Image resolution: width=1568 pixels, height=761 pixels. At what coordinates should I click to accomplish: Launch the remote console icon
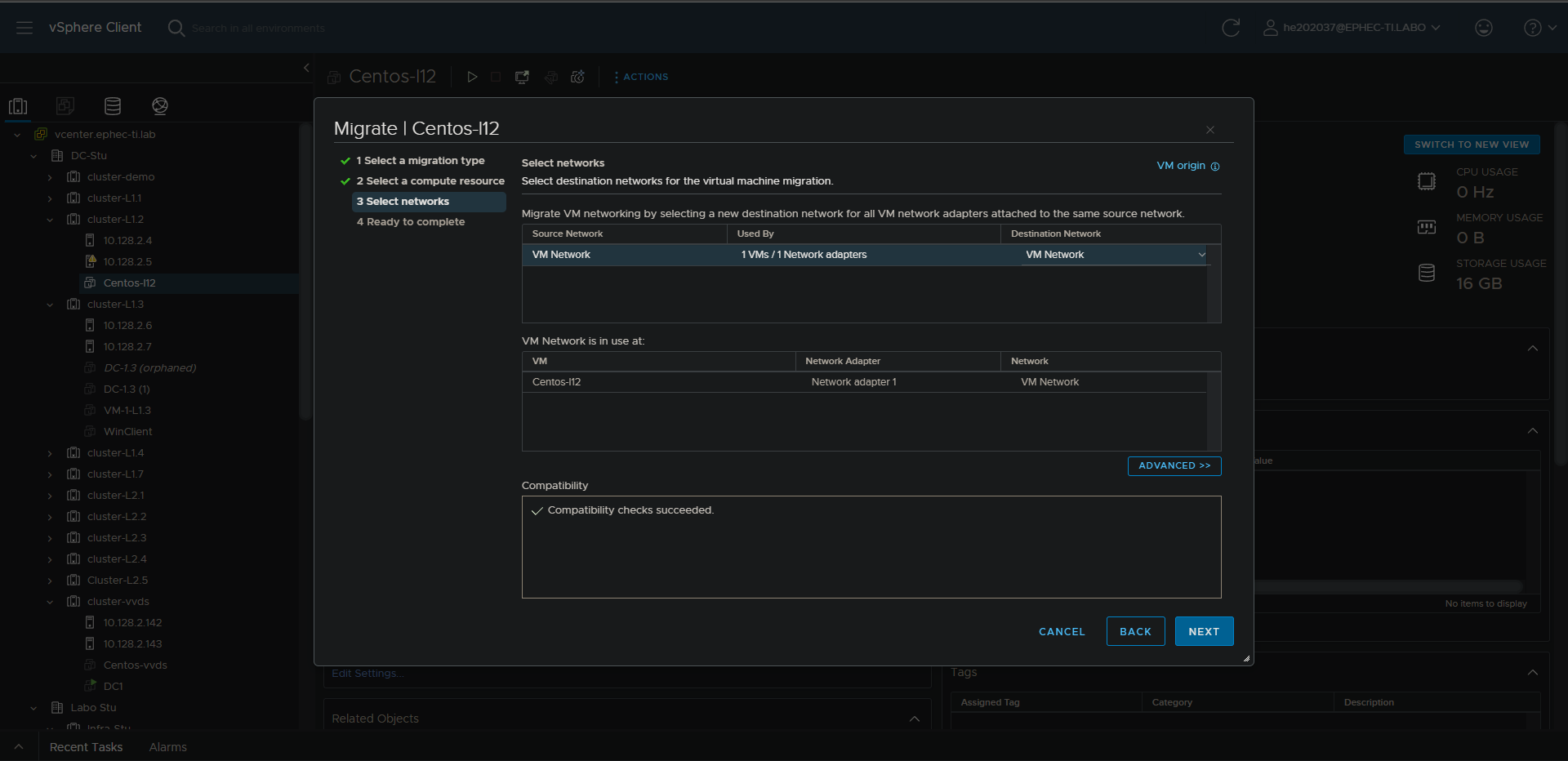point(522,77)
